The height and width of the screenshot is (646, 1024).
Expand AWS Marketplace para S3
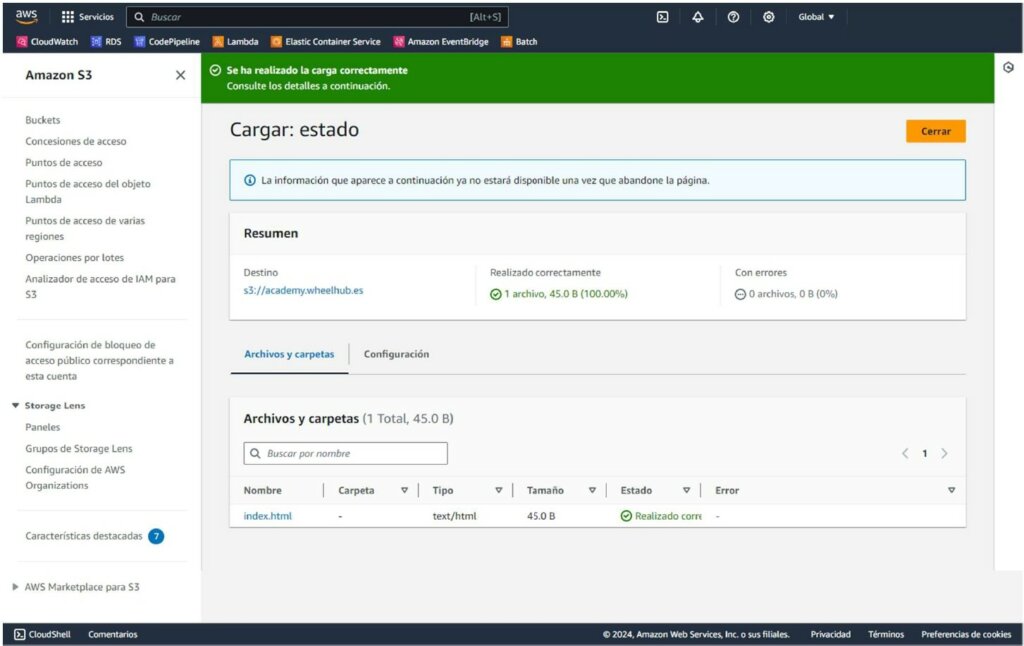click(x=16, y=587)
